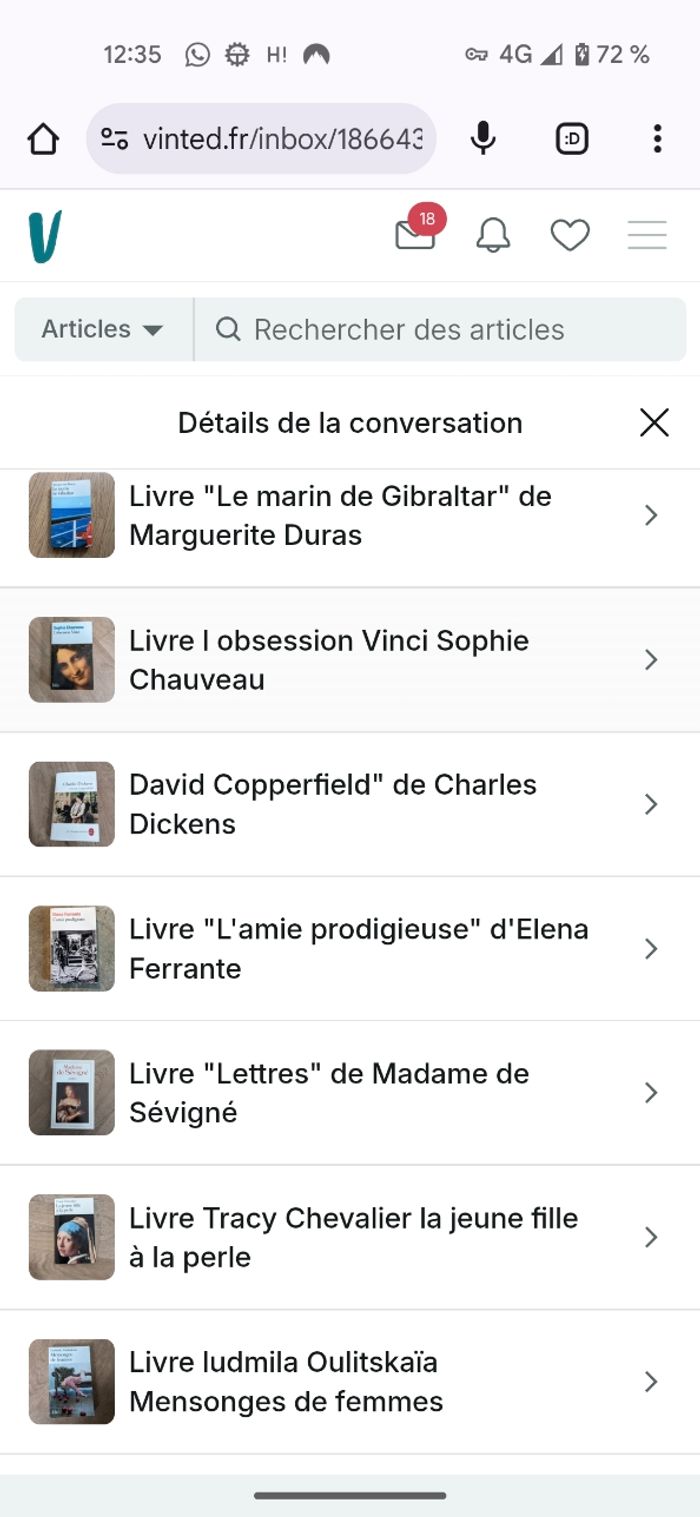The image size is (700, 1517).
Task: Start voice search with the microphone icon
Action: pyautogui.click(x=481, y=138)
